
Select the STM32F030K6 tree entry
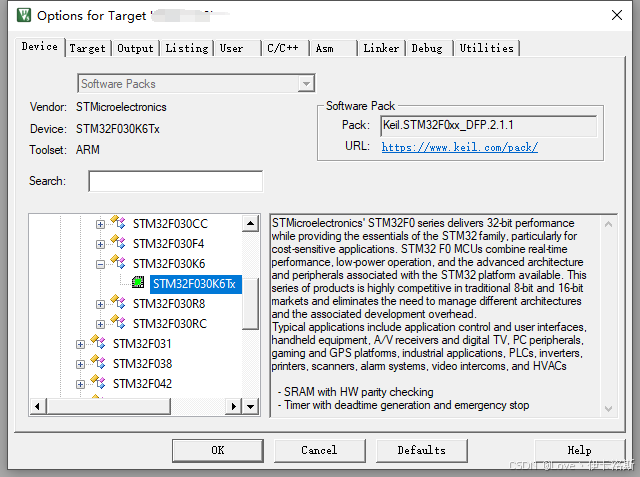169,264
